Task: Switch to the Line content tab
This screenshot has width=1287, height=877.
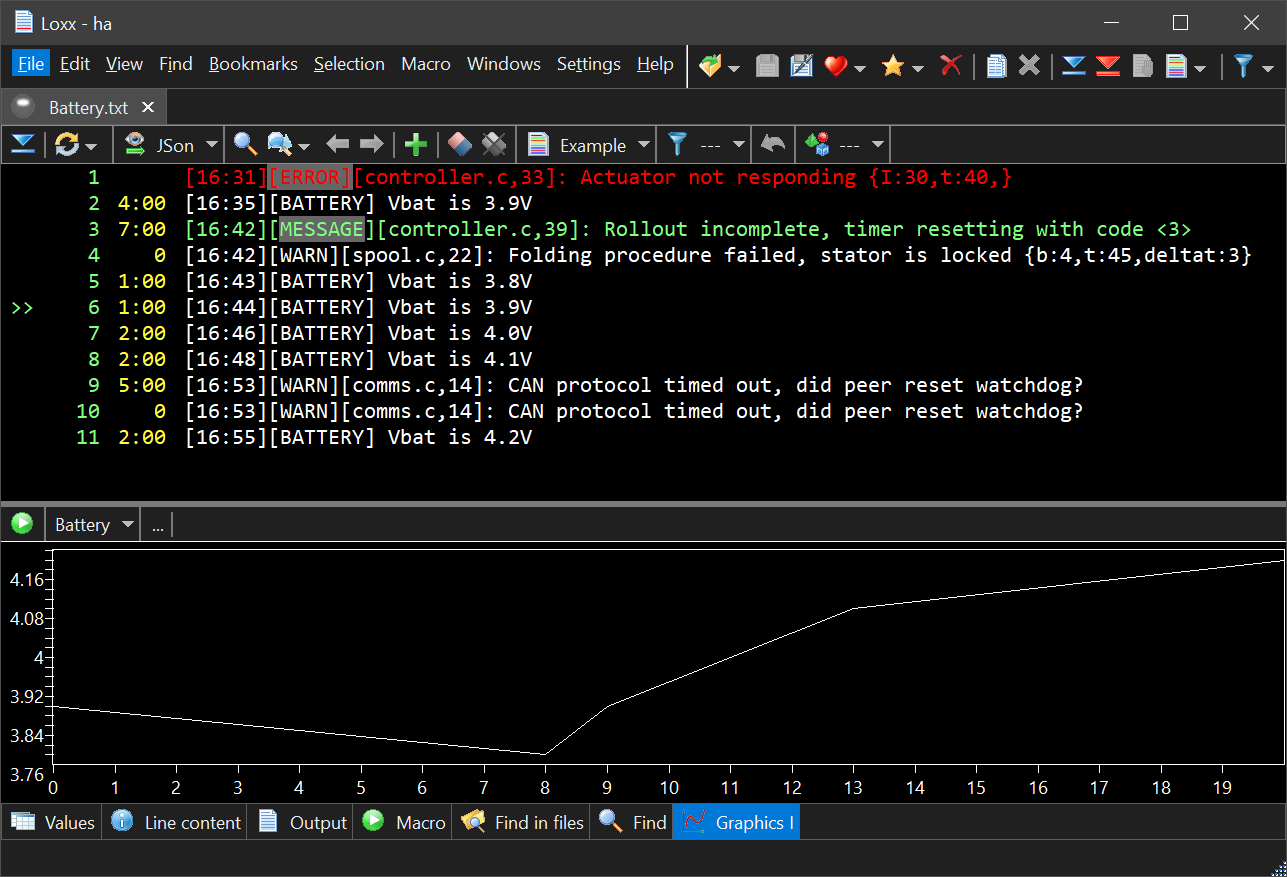Action: pyautogui.click(x=176, y=822)
